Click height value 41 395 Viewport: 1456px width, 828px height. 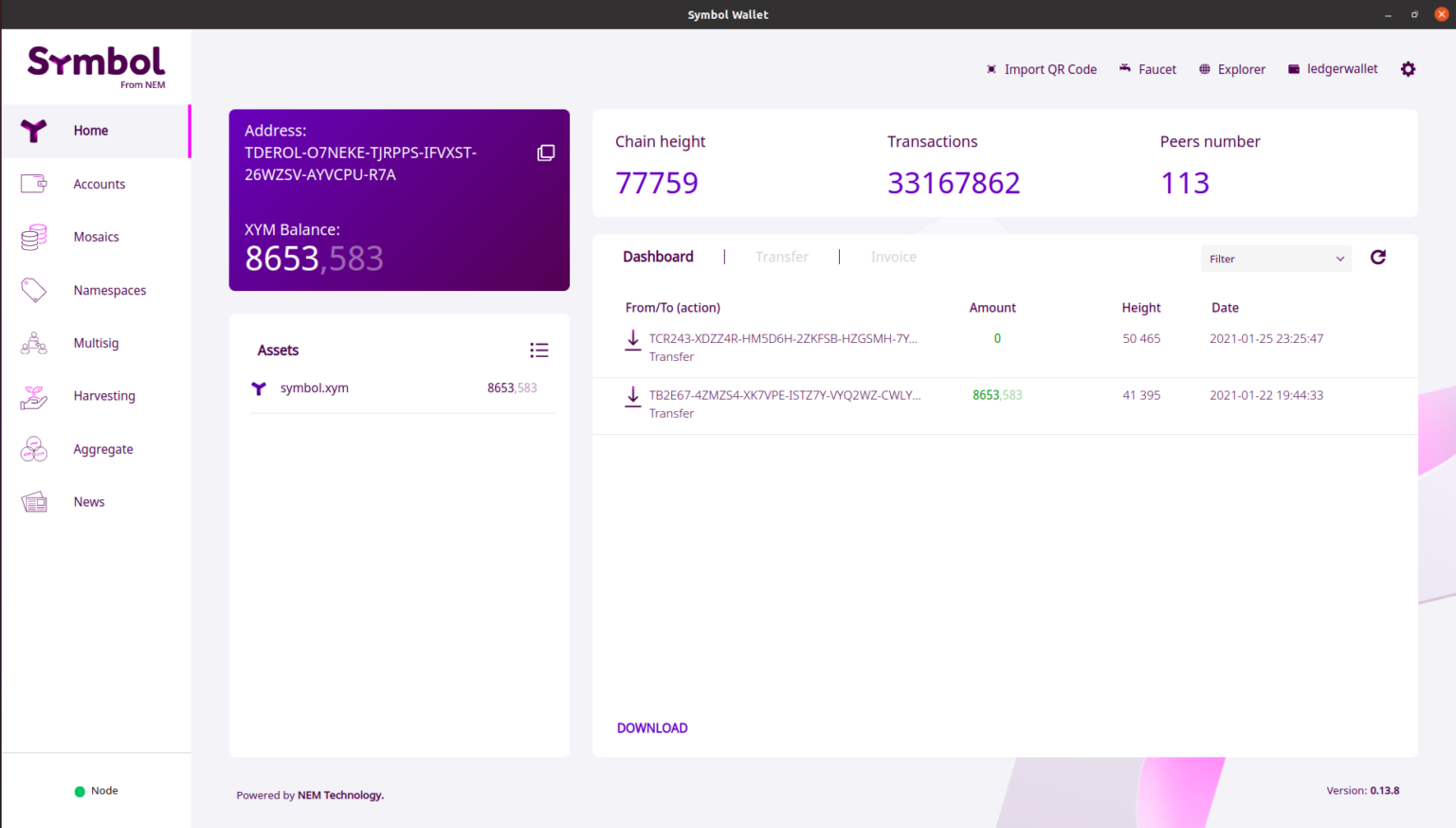pyautogui.click(x=1141, y=395)
